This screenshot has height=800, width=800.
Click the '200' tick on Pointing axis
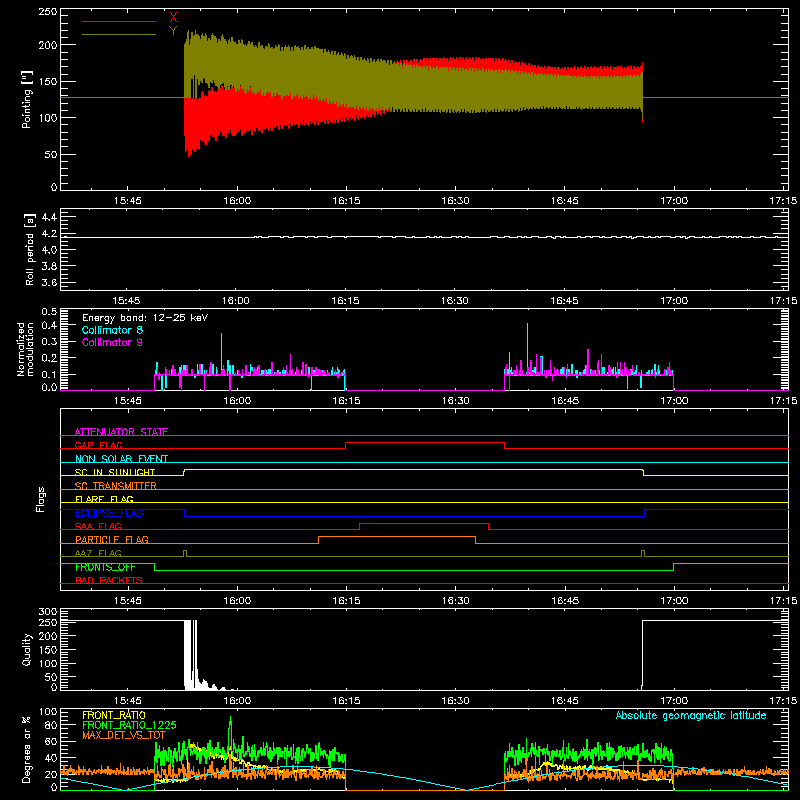[x=47, y=45]
